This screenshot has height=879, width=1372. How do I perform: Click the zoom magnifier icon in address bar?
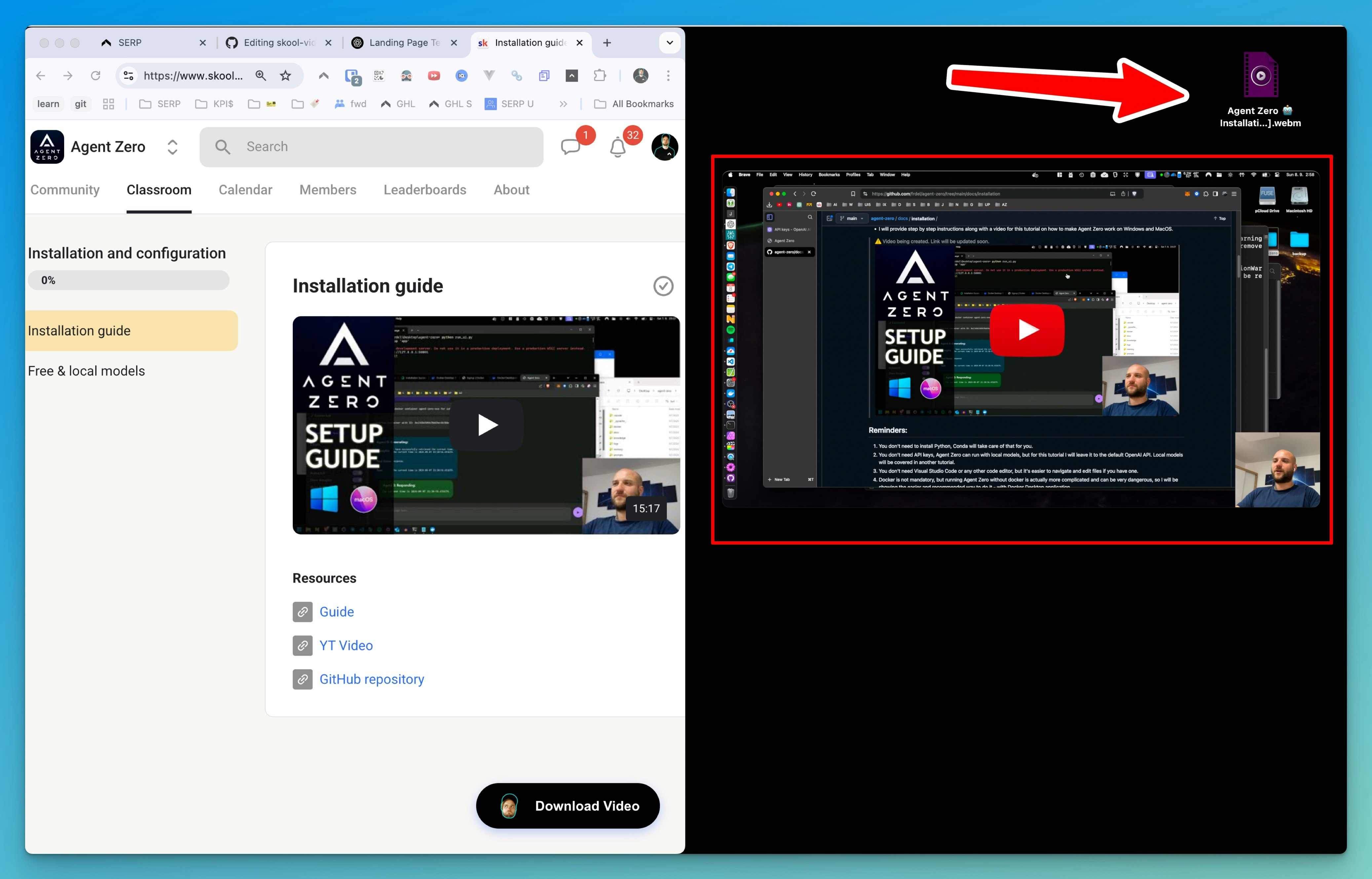click(261, 75)
